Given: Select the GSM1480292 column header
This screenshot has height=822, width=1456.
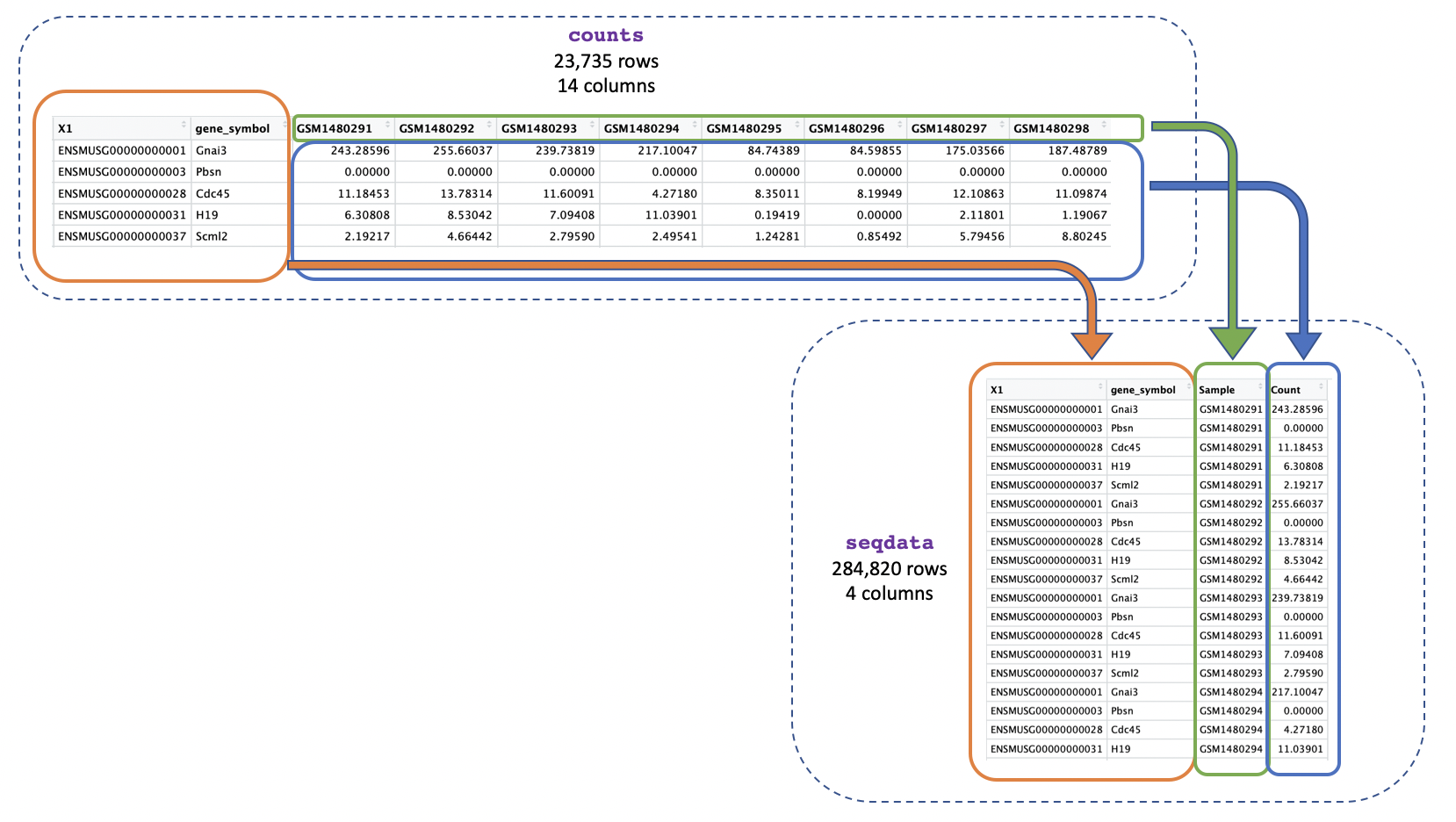Looking at the screenshot, I should [436, 129].
